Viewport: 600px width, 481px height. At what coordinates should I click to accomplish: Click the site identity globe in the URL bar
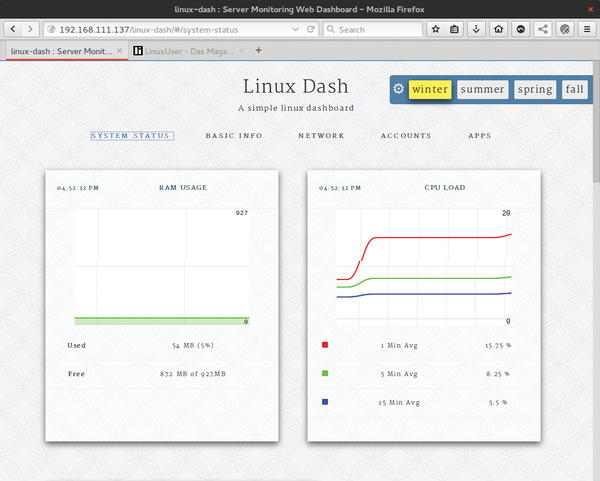pyautogui.click(x=51, y=29)
